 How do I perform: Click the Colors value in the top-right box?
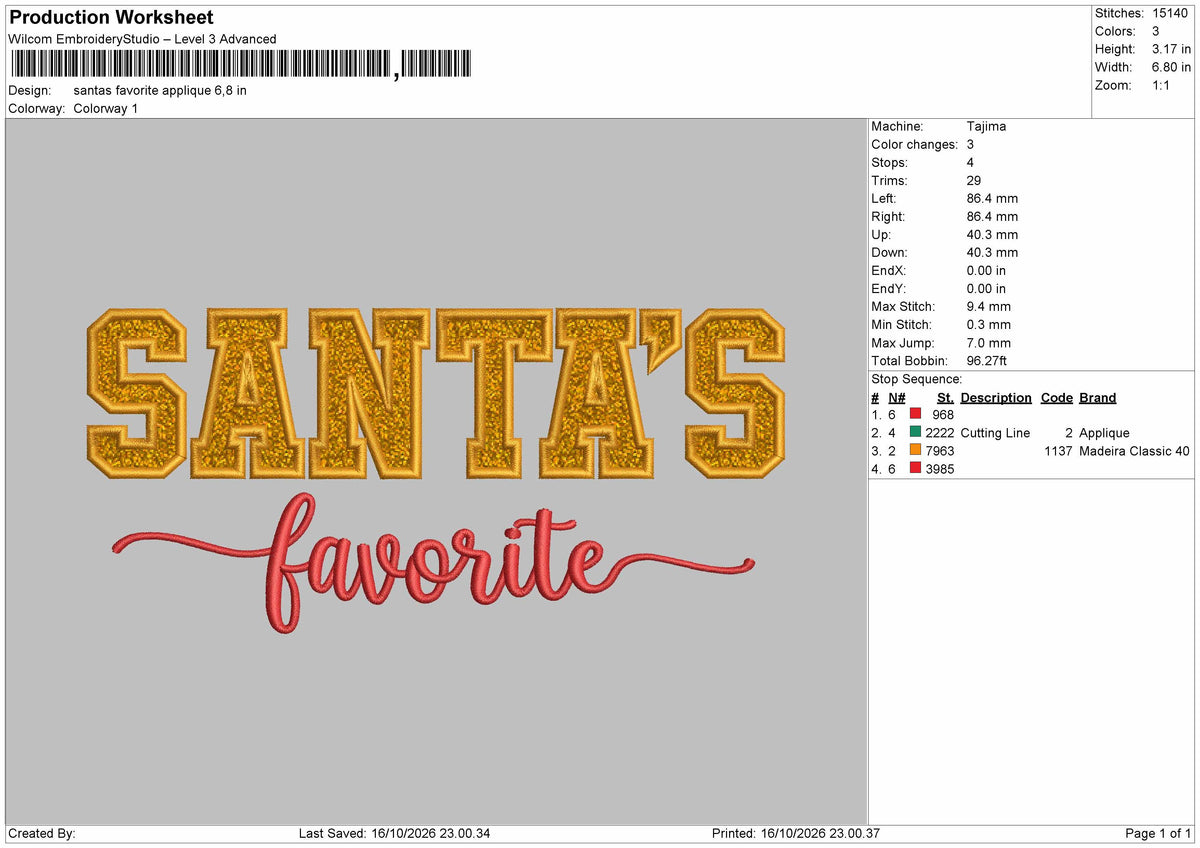pyautogui.click(x=1155, y=31)
